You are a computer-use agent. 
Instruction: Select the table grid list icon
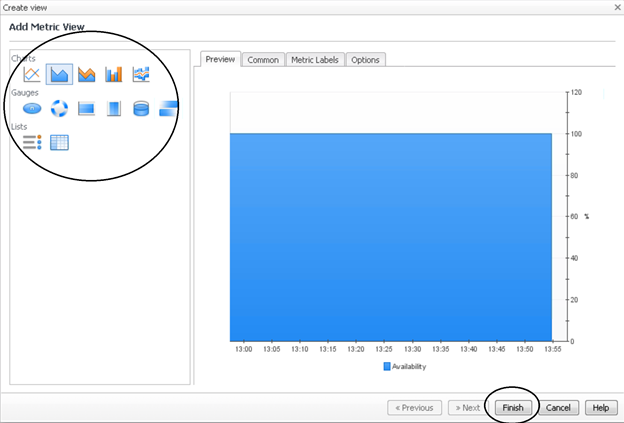[x=59, y=142]
